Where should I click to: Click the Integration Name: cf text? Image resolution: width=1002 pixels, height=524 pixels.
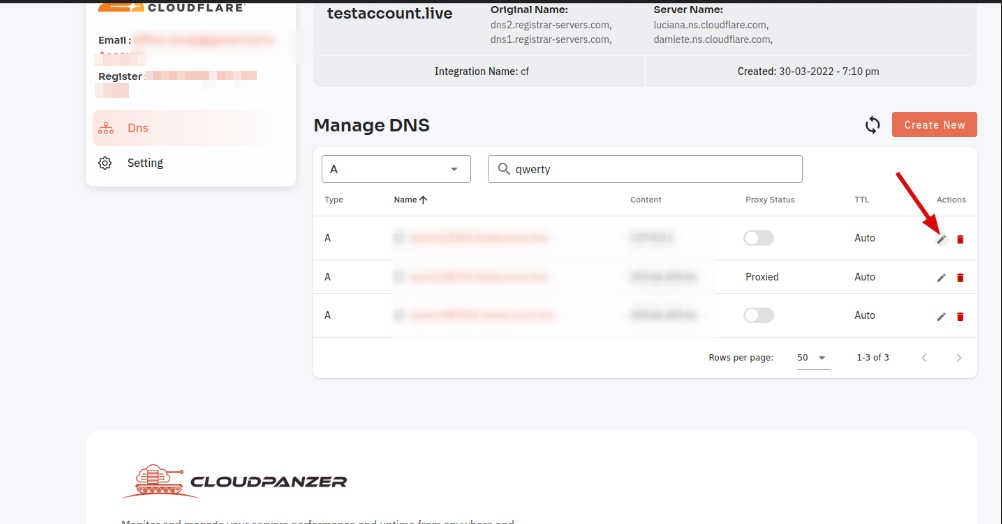(x=482, y=71)
